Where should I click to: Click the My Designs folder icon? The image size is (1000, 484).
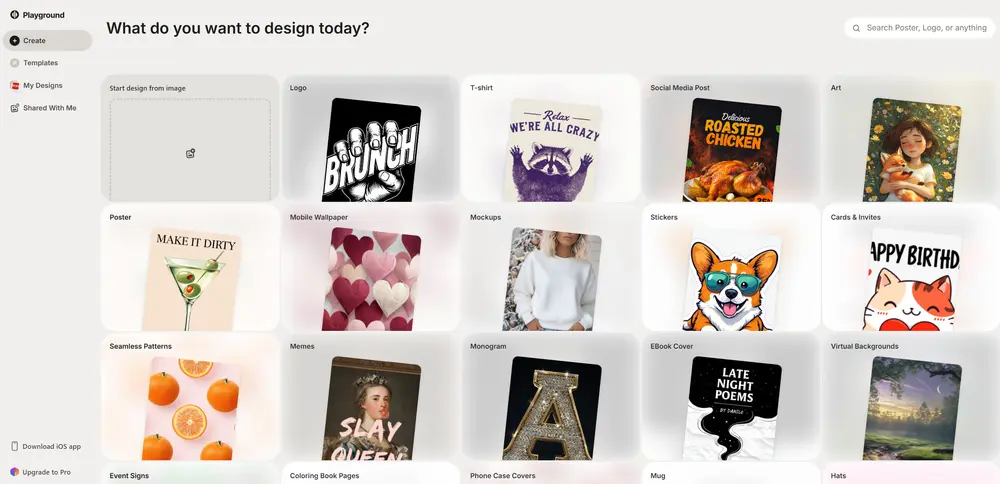coord(14,86)
